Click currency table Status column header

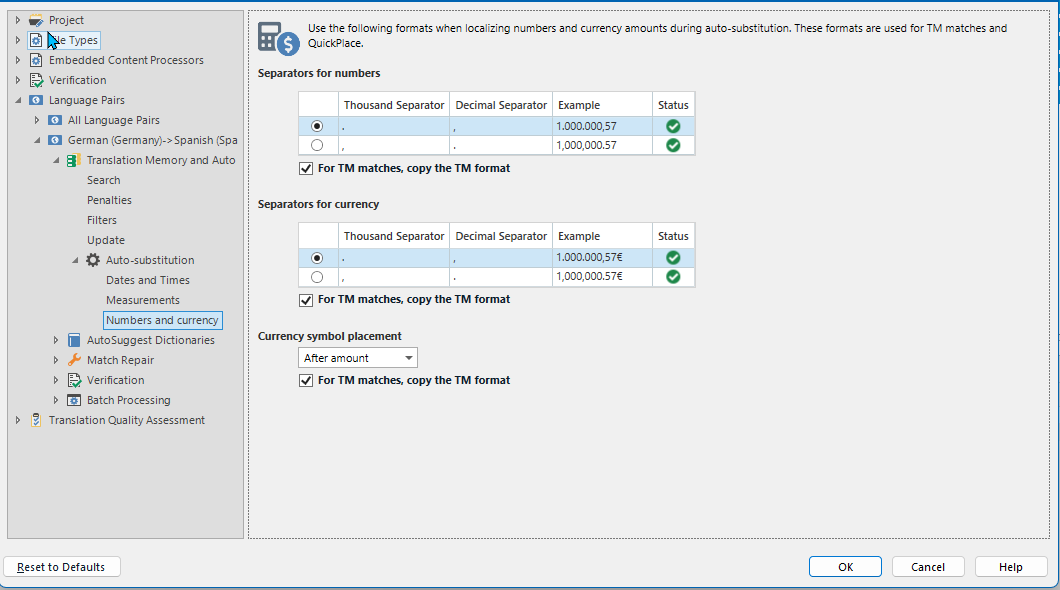pyautogui.click(x=673, y=237)
